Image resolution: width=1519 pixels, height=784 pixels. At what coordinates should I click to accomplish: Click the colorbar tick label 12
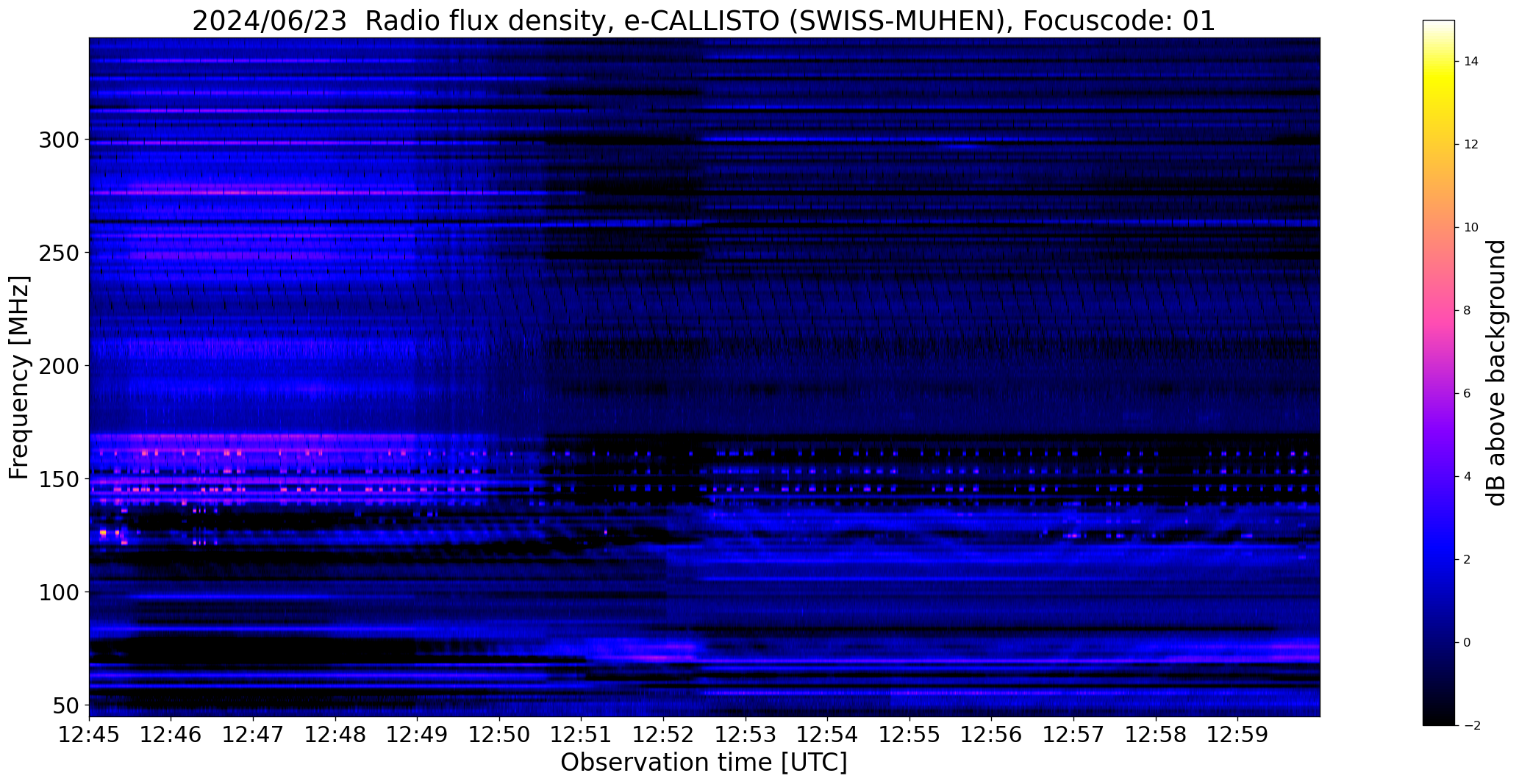[x=1471, y=145]
